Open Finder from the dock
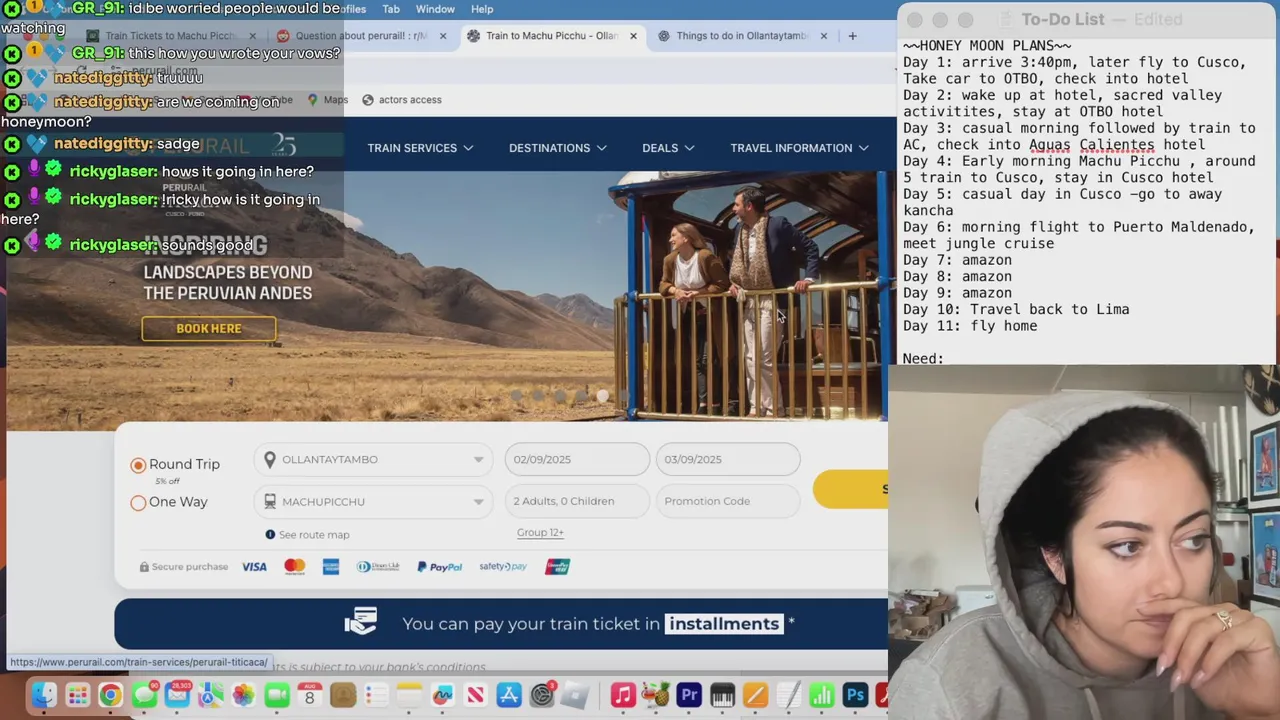The width and height of the screenshot is (1280, 720). coord(44,695)
